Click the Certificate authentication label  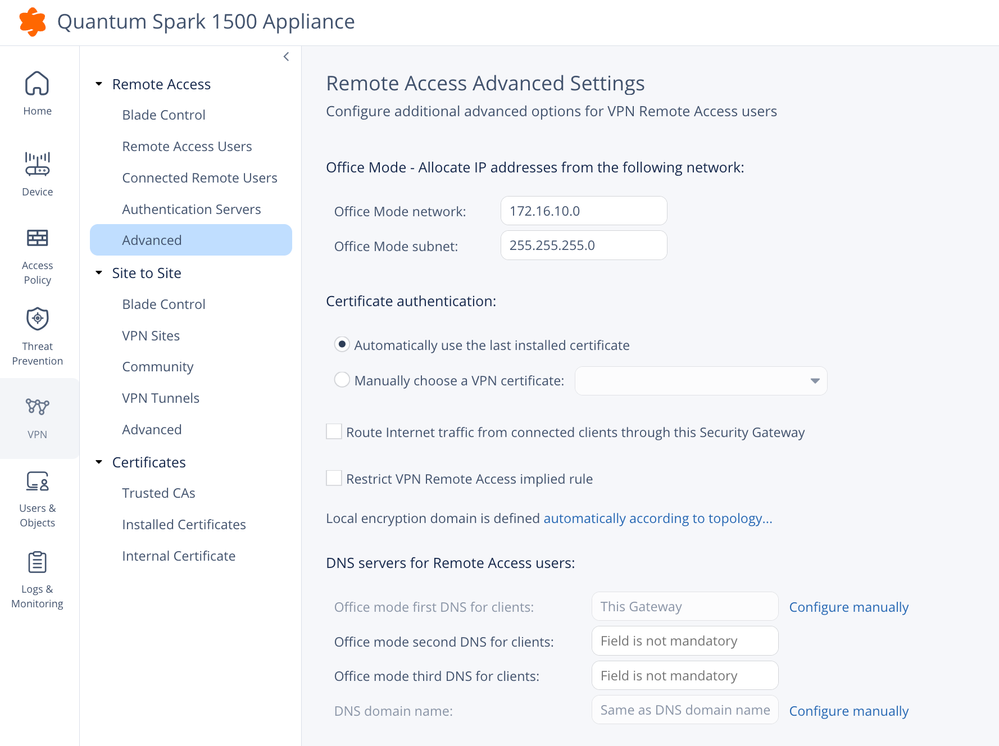411,301
